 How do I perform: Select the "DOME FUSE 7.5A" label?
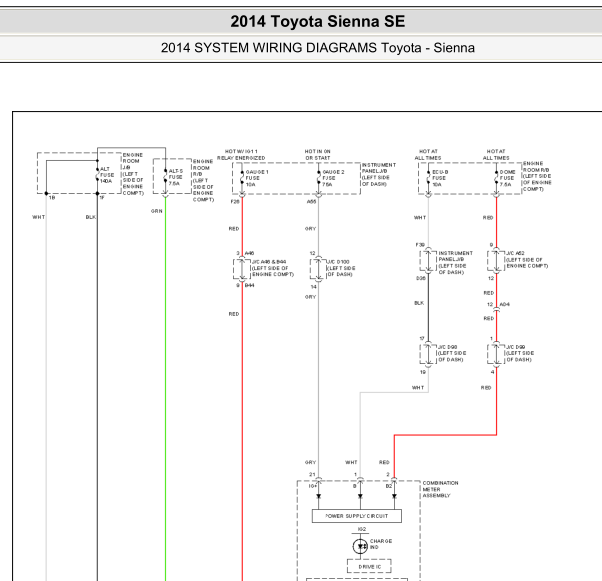[507, 178]
